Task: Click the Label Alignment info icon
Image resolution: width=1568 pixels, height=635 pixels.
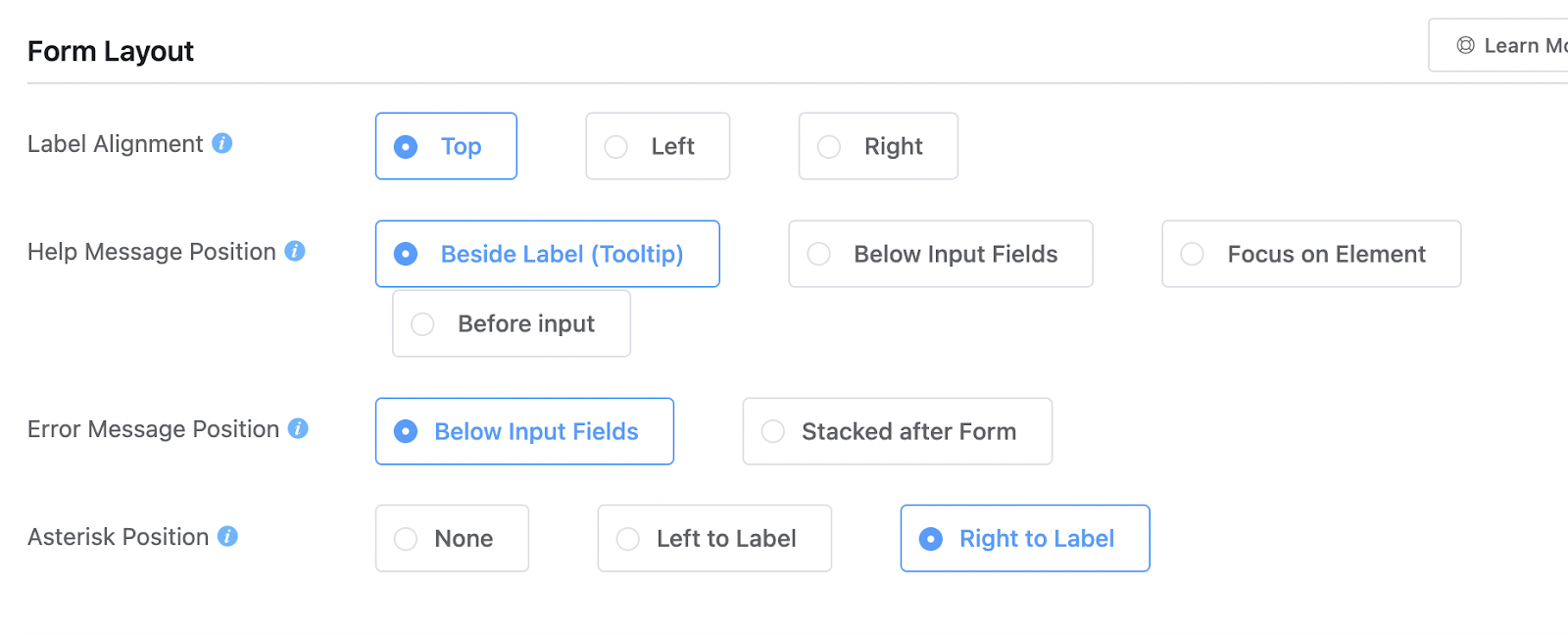Action: pyautogui.click(x=222, y=143)
